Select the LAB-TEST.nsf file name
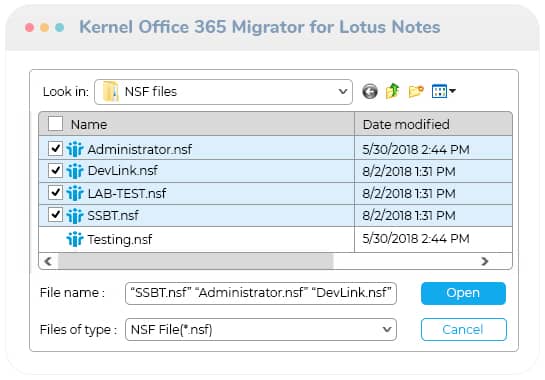The height and width of the screenshot is (380, 545). pos(127,194)
